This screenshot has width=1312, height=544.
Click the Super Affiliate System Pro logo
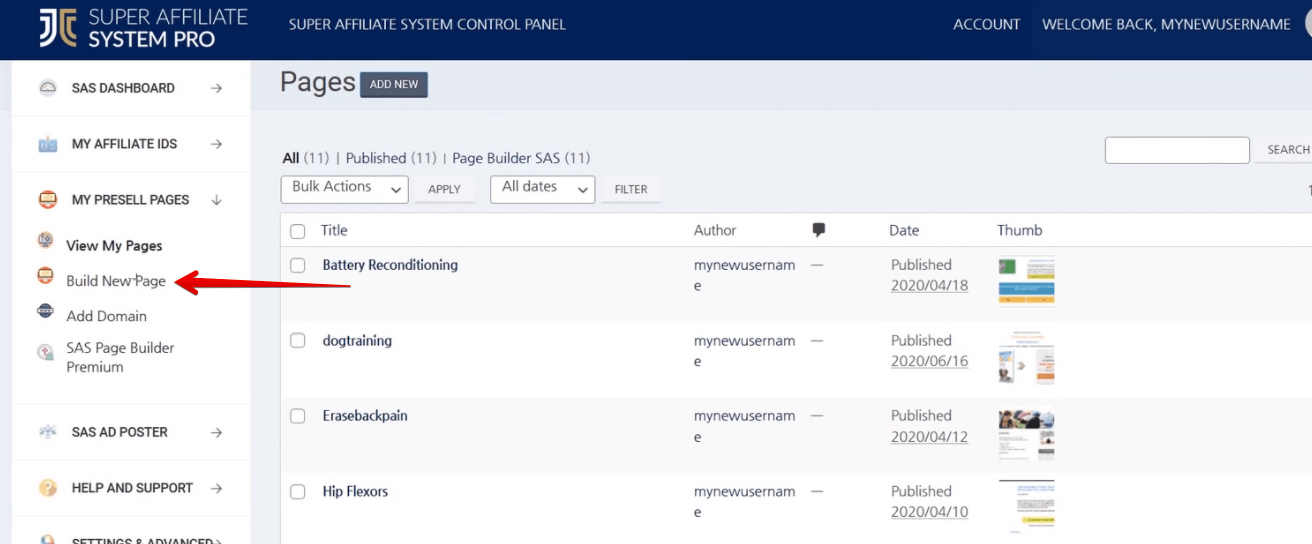coord(143,29)
